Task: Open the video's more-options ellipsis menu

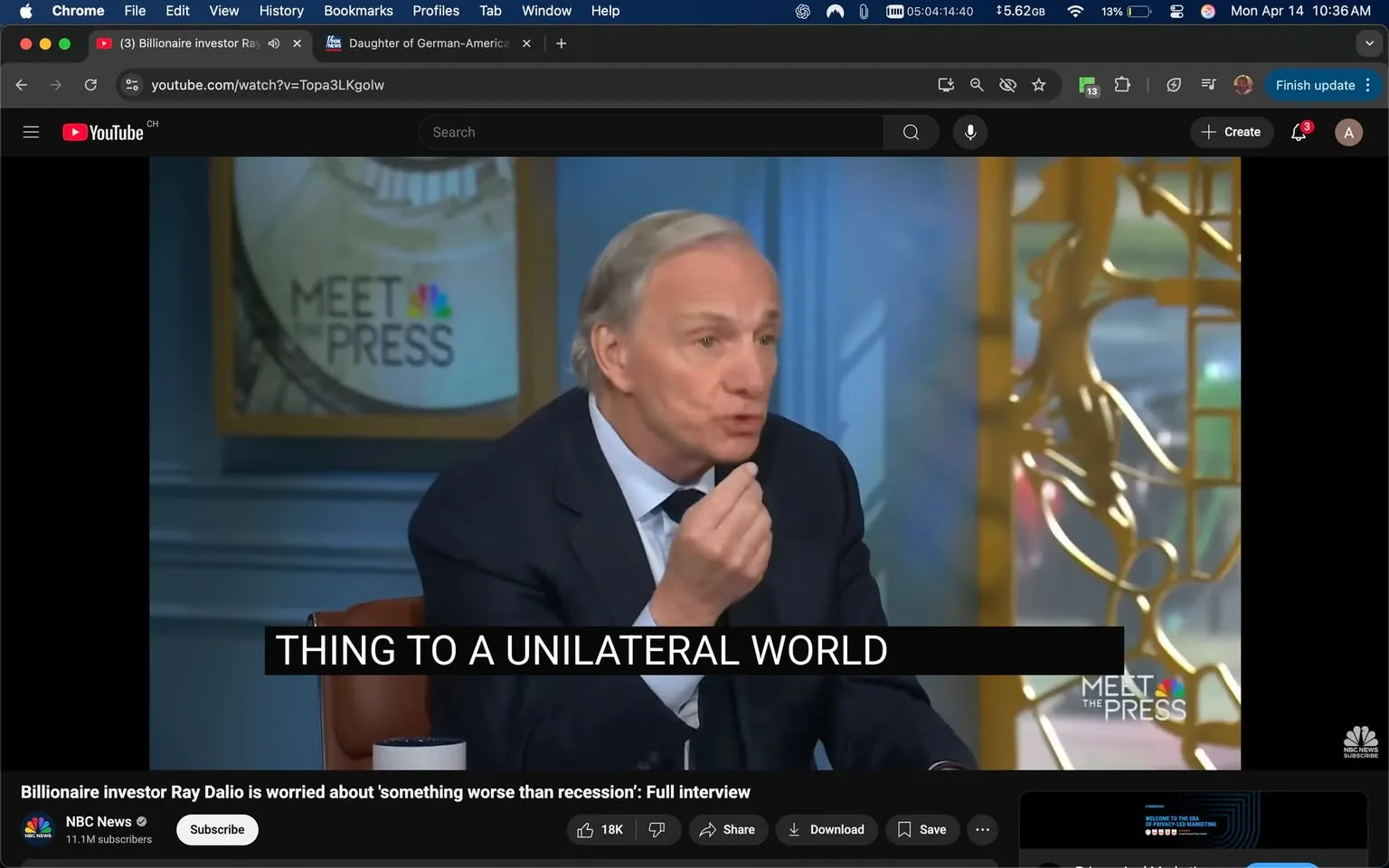Action: pyautogui.click(x=982, y=829)
